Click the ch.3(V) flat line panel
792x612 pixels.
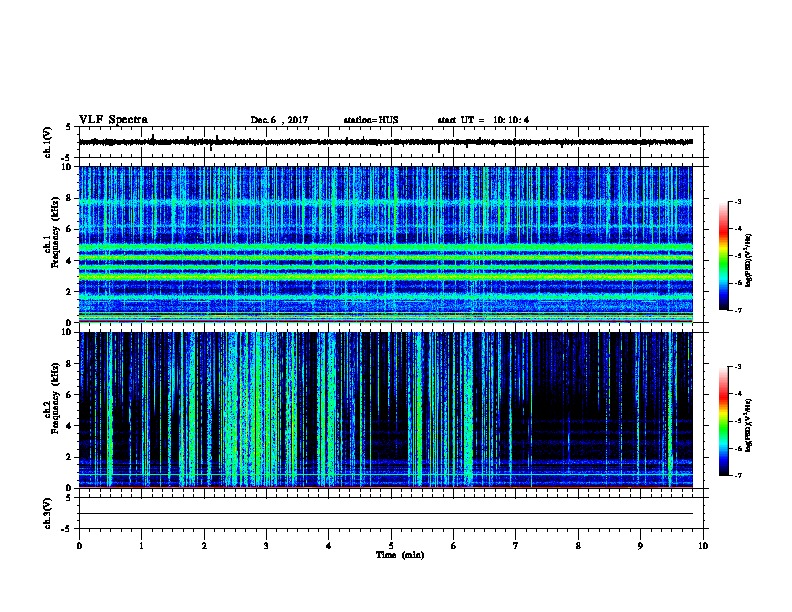point(391,513)
